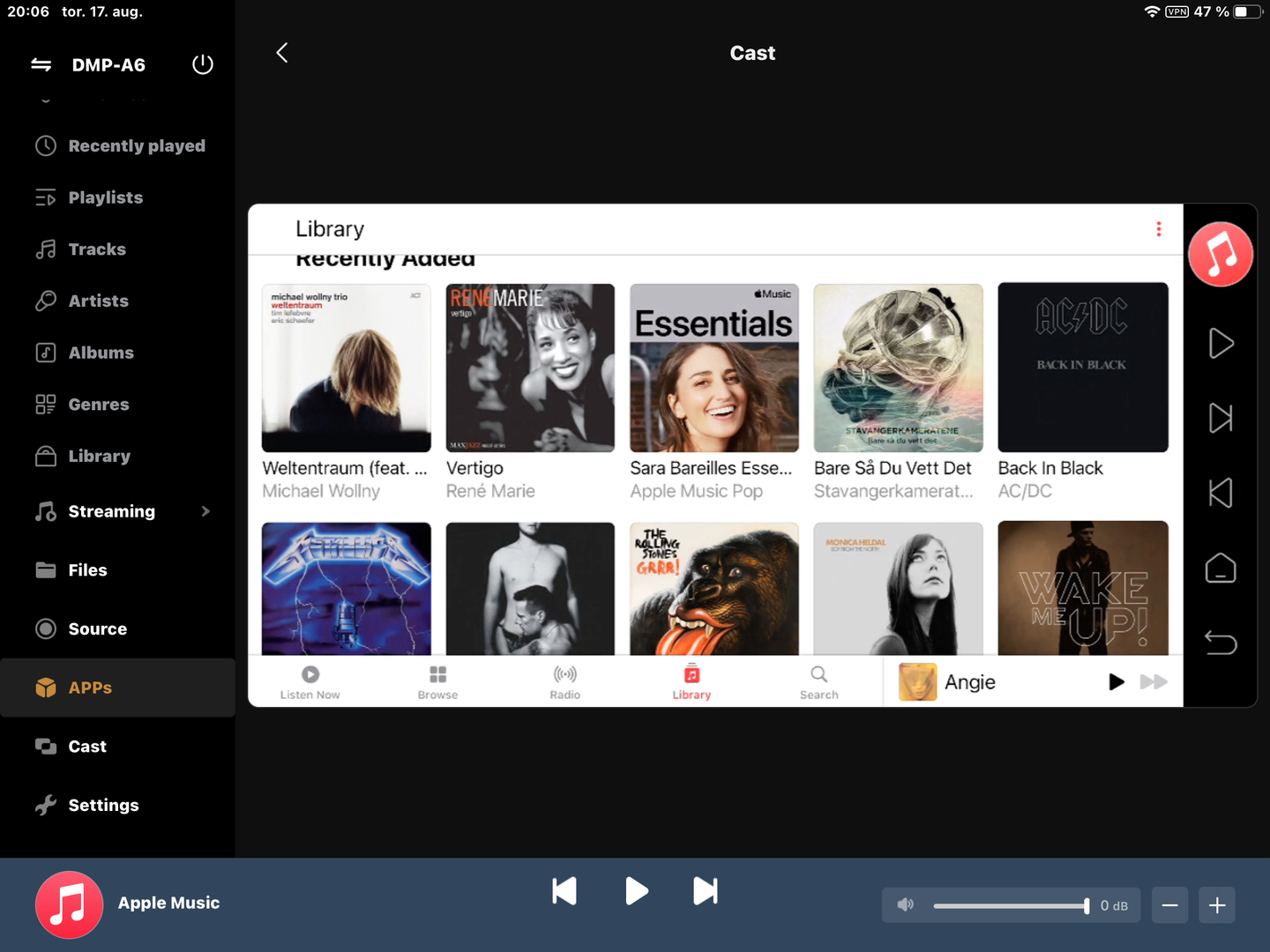Screen dimensions: 1270x952
Task: Click the battery status icon
Action: tap(1248, 11)
